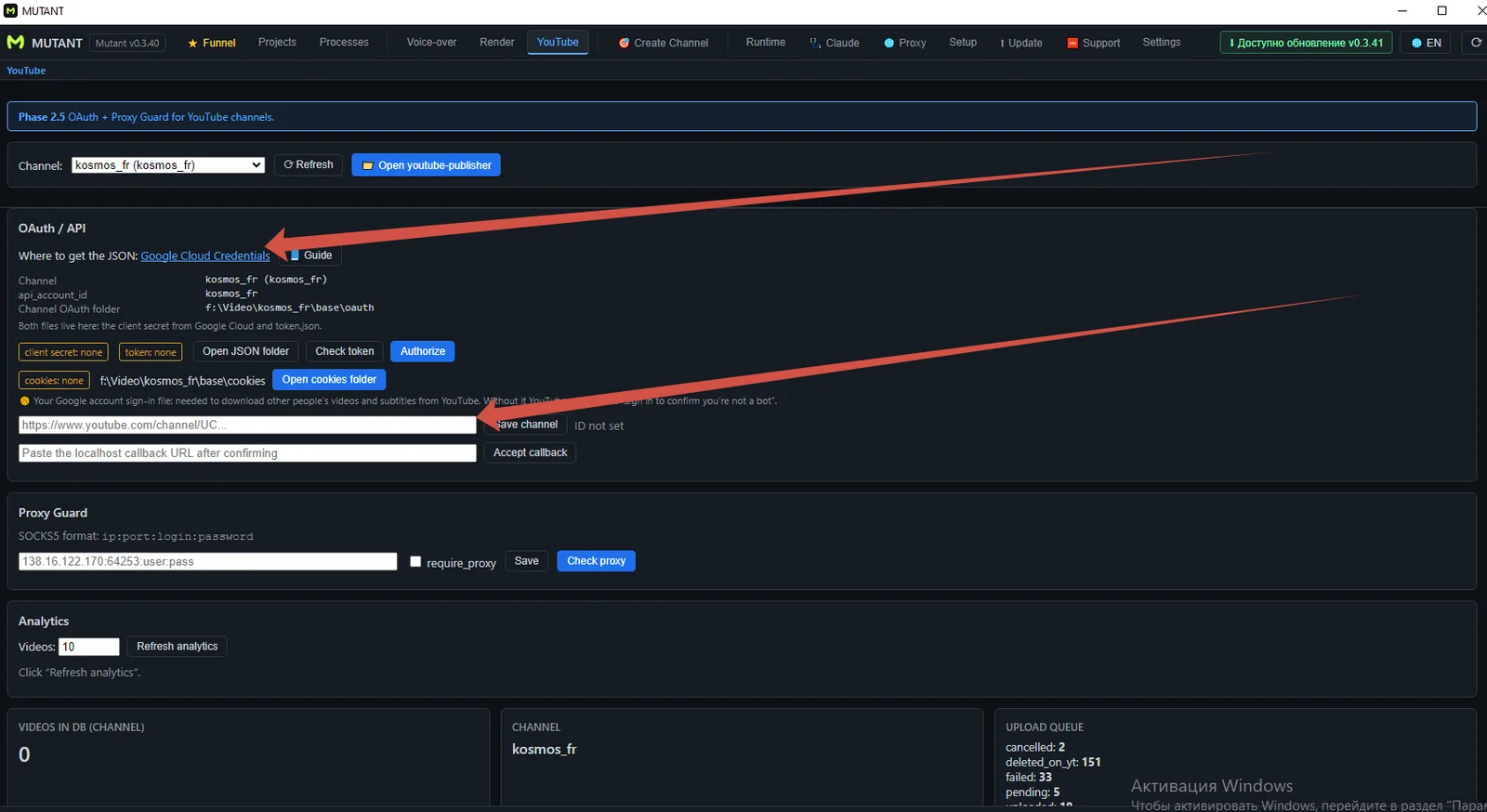Viewport: 1487px width, 812px height.
Task: Click the kosmos_fr name in the CHANNEL card
Action: click(x=545, y=749)
